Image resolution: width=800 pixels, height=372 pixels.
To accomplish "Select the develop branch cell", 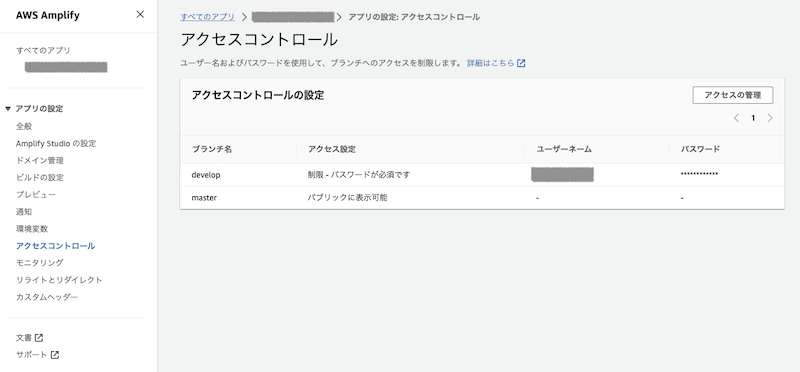I will point(206,175).
